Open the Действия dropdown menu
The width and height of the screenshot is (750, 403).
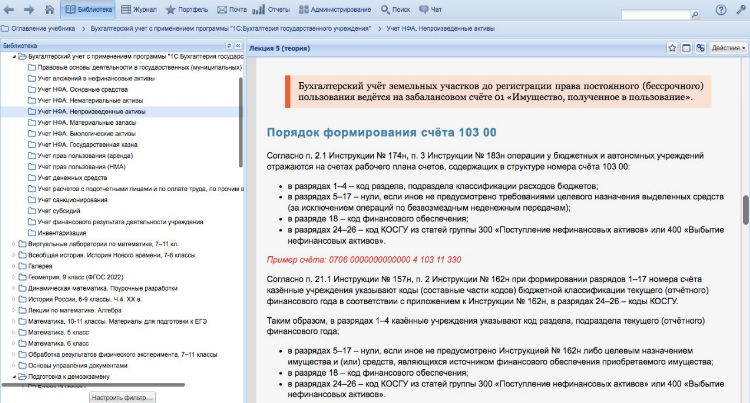tap(728, 48)
